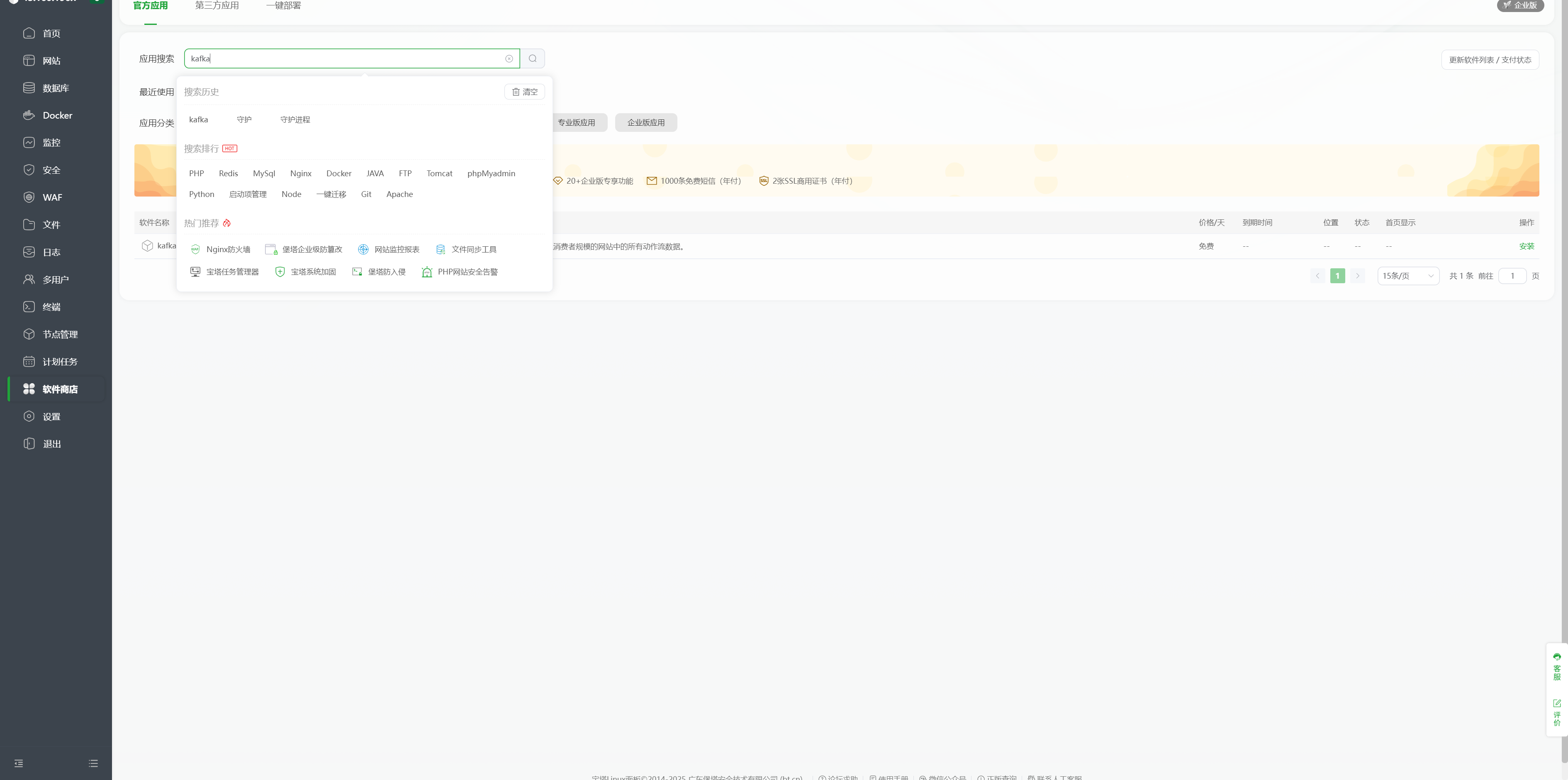Click the 监控 monitoring icon
The height and width of the screenshot is (780, 1568).
tap(29, 142)
